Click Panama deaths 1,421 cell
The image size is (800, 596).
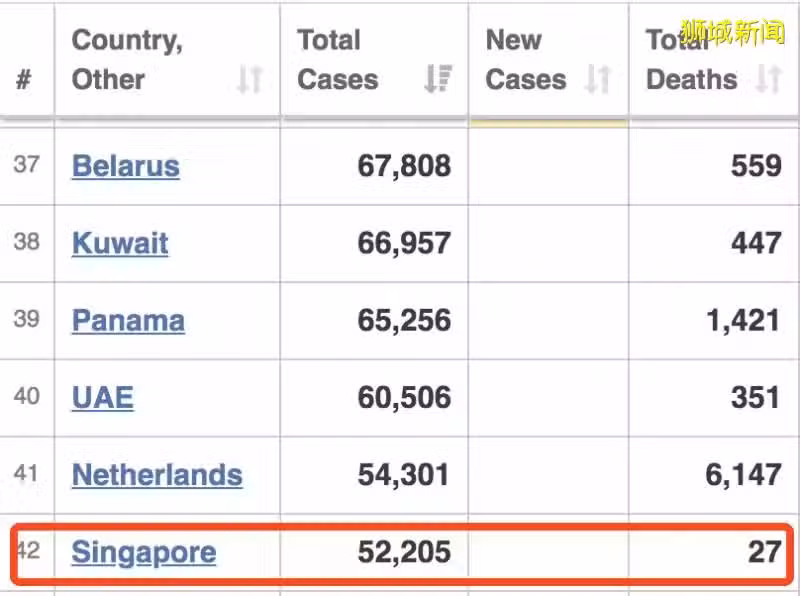(x=714, y=321)
